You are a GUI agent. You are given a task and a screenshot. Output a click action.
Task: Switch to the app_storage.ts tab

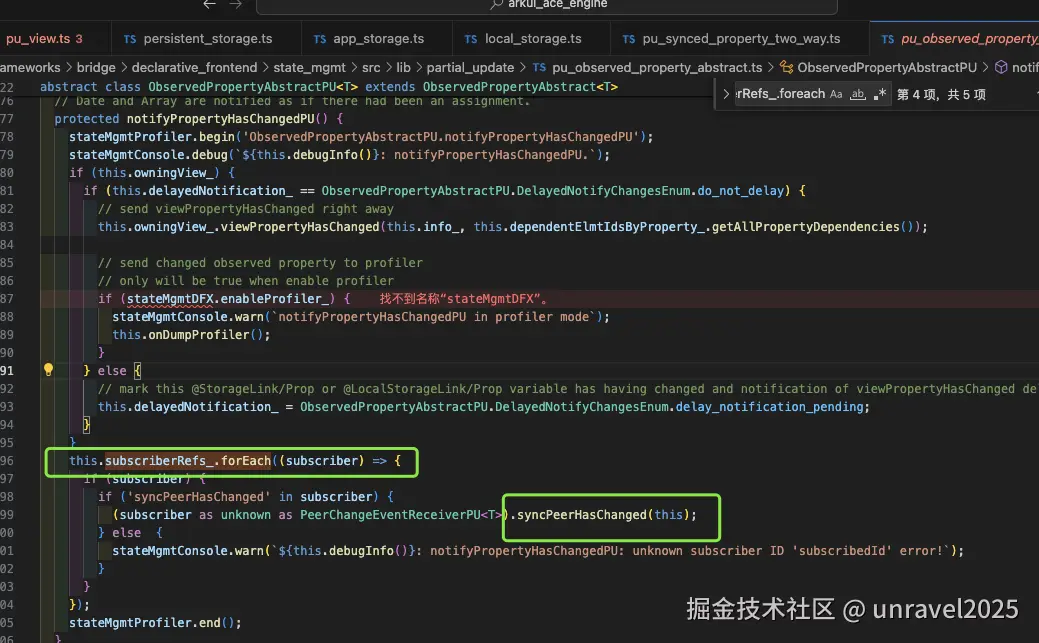tap(377, 38)
